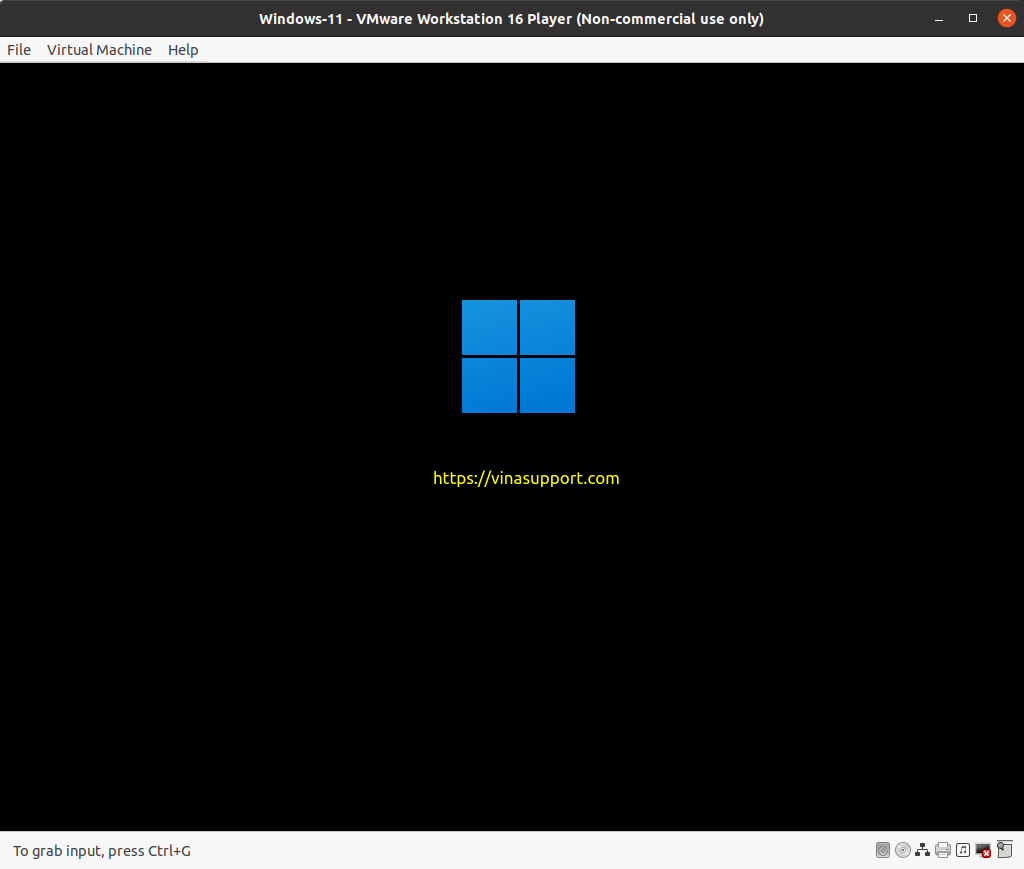The height and width of the screenshot is (869, 1024).
Task: Click the network adapter status icon
Action: tap(923, 850)
